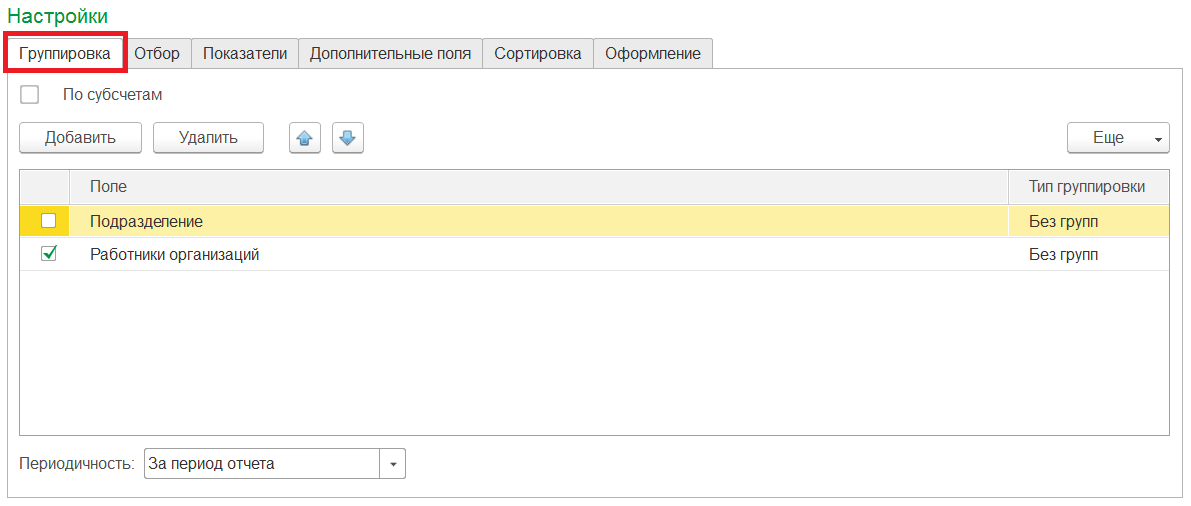Select the Сортировка tab
Screen dimensions: 1191x506
tap(537, 54)
